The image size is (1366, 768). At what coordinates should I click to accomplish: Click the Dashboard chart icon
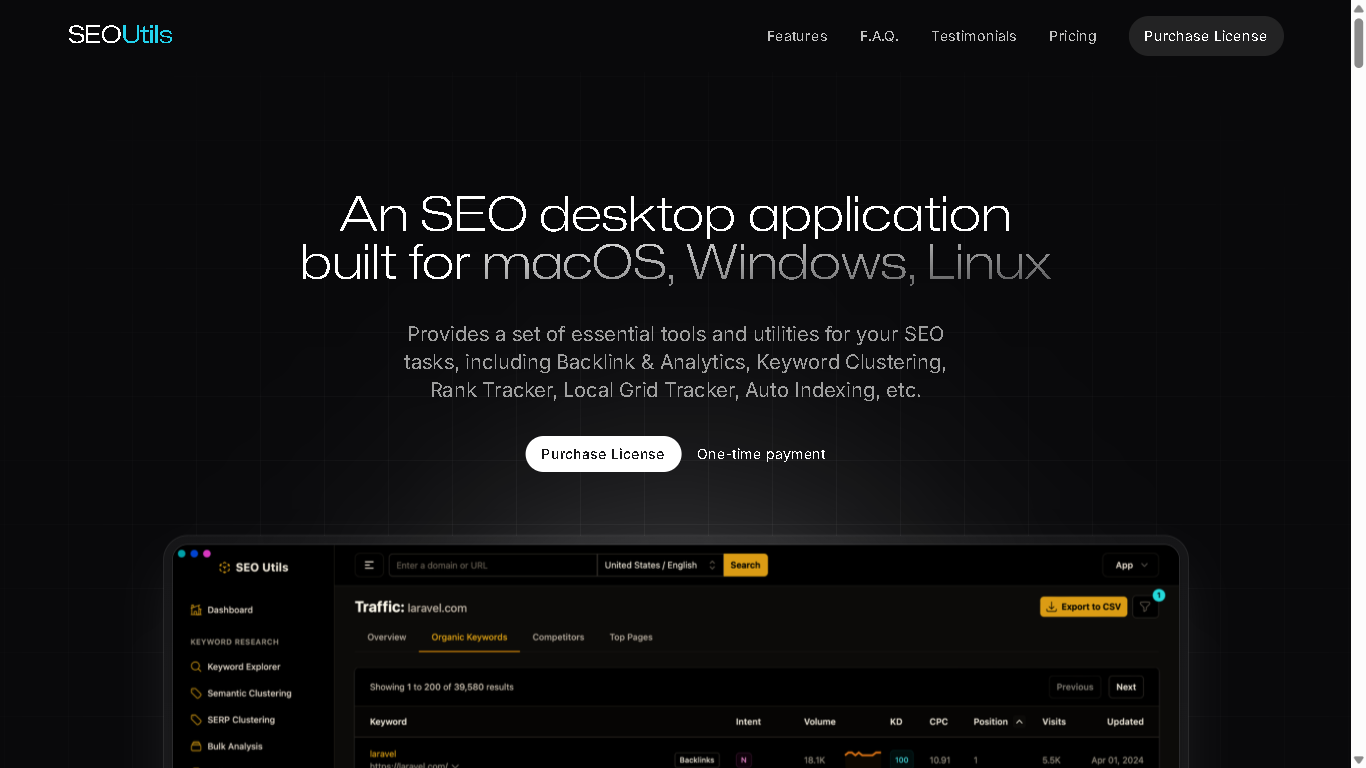pyautogui.click(x=196, y=609)
